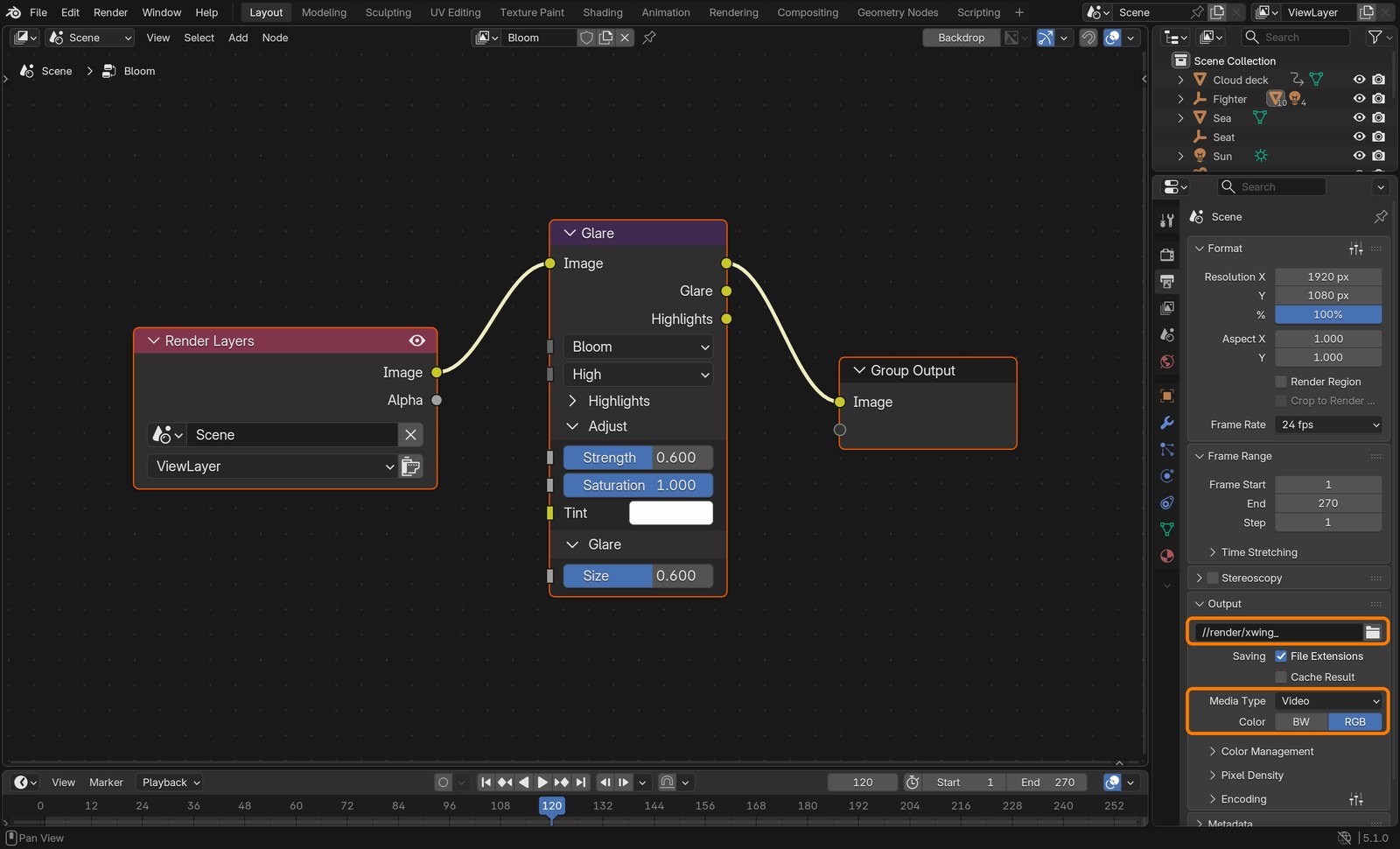The height and width of the screenshot is (849, 1400).
Task: Play the animation forward
Action: [542, 782]
